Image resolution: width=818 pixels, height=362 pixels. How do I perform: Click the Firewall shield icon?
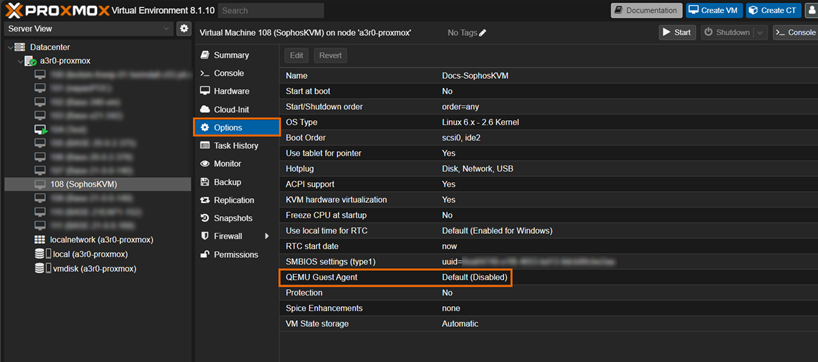point(205,236)
